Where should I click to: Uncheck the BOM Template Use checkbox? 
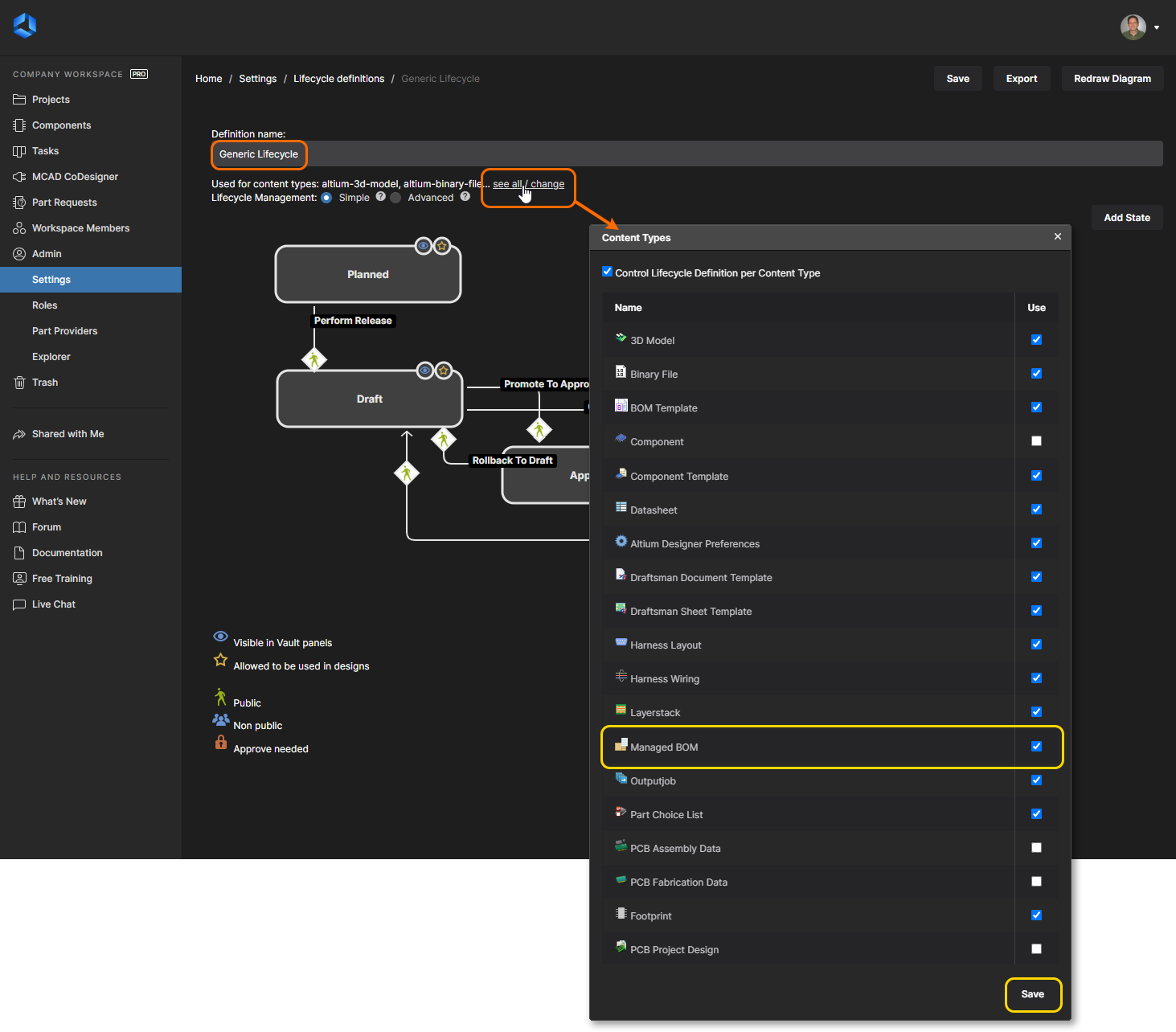(x=1037, y=407)
